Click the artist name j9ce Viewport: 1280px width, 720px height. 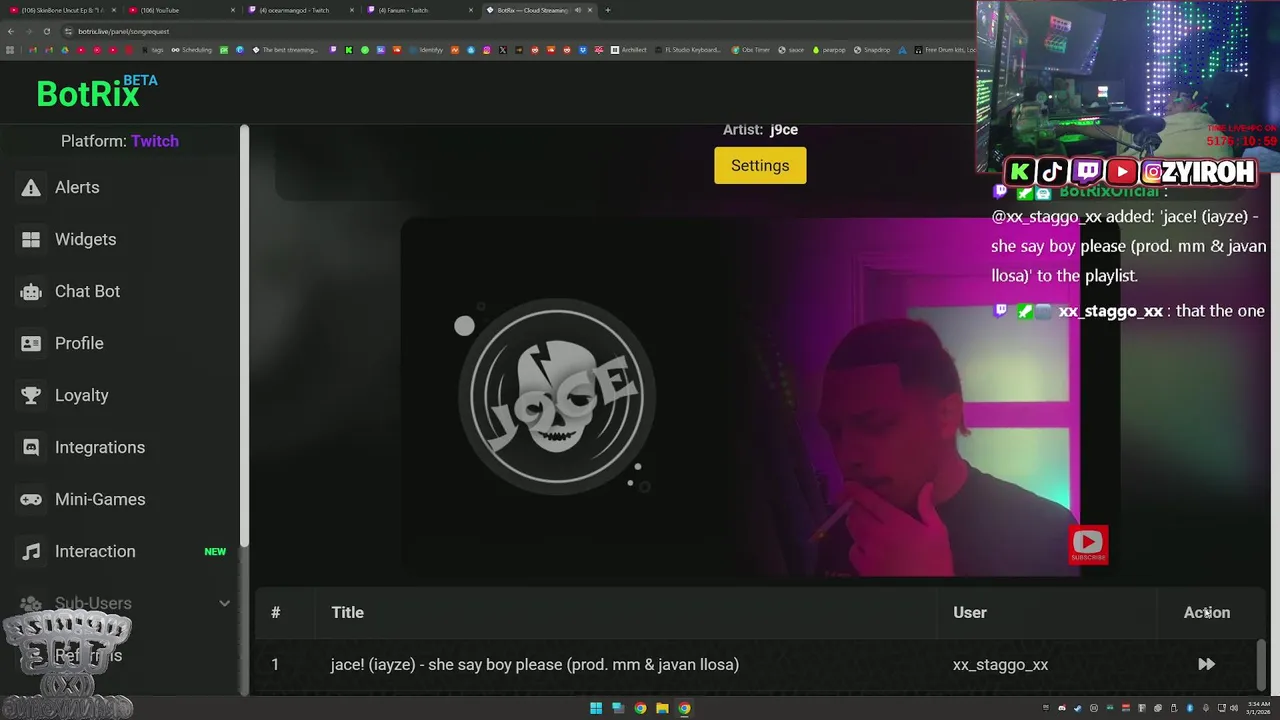pos(784,129)
